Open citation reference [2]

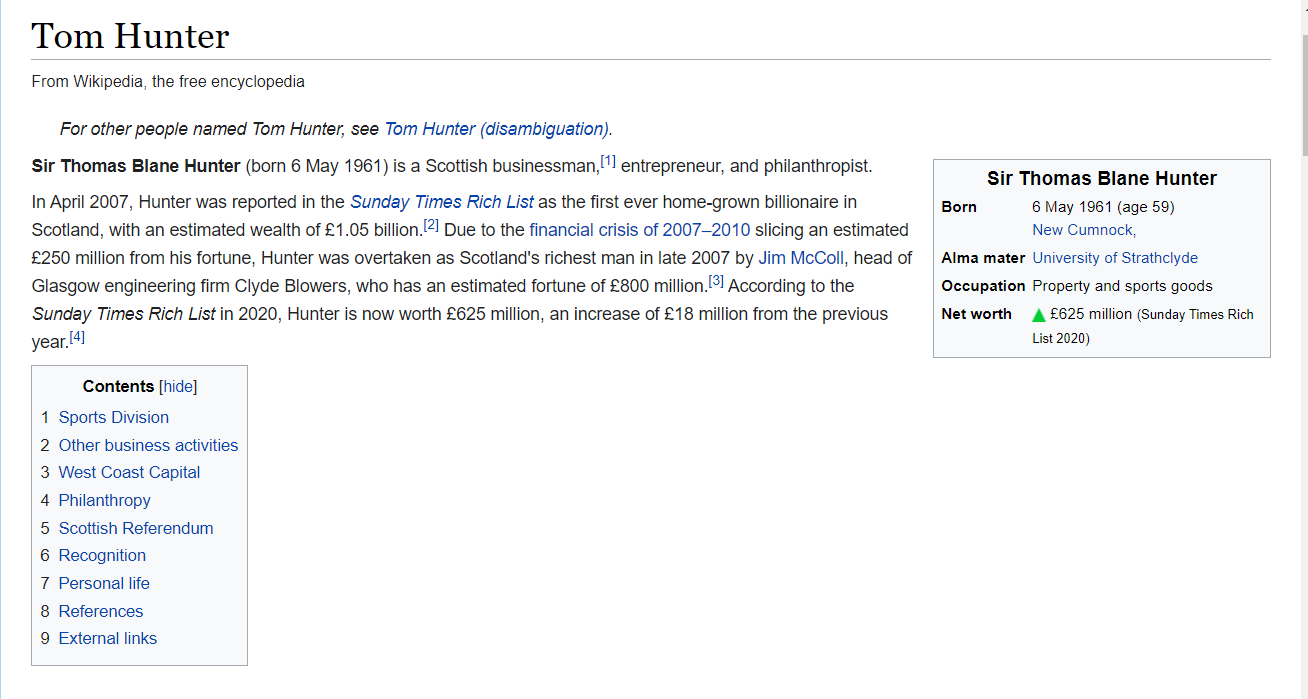[432, 225]
